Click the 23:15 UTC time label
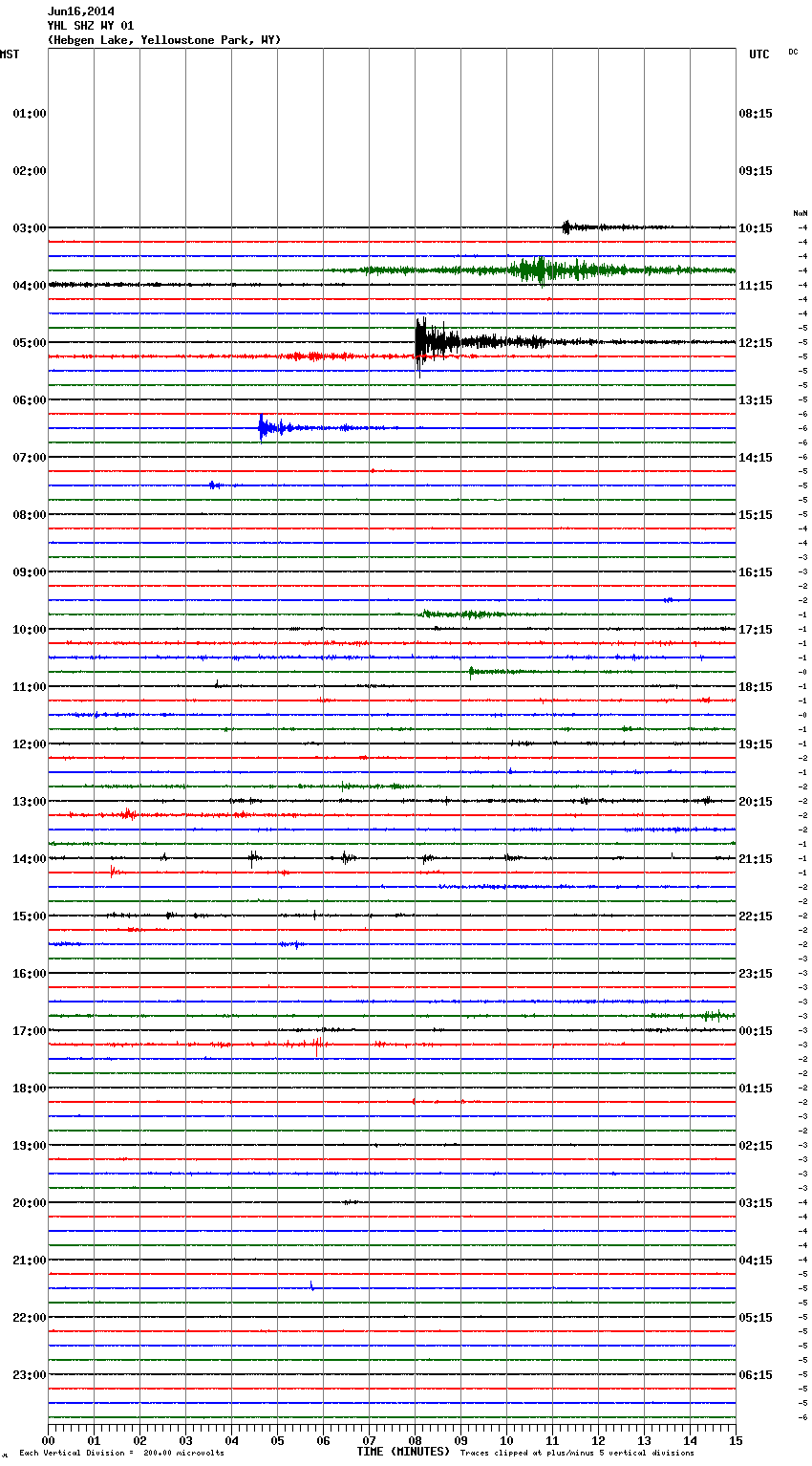This screenshot has width=812, height=1466. (756, 974)
